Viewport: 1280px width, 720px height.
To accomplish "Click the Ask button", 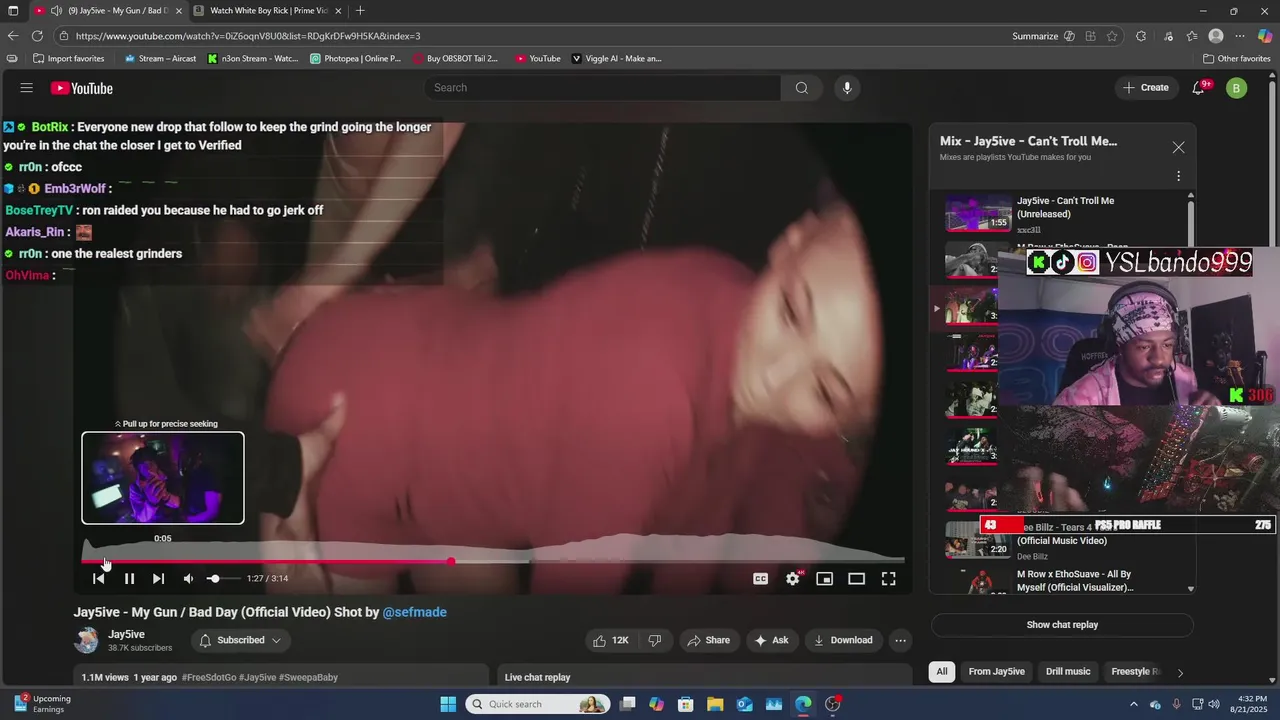I will pos(771,640).
